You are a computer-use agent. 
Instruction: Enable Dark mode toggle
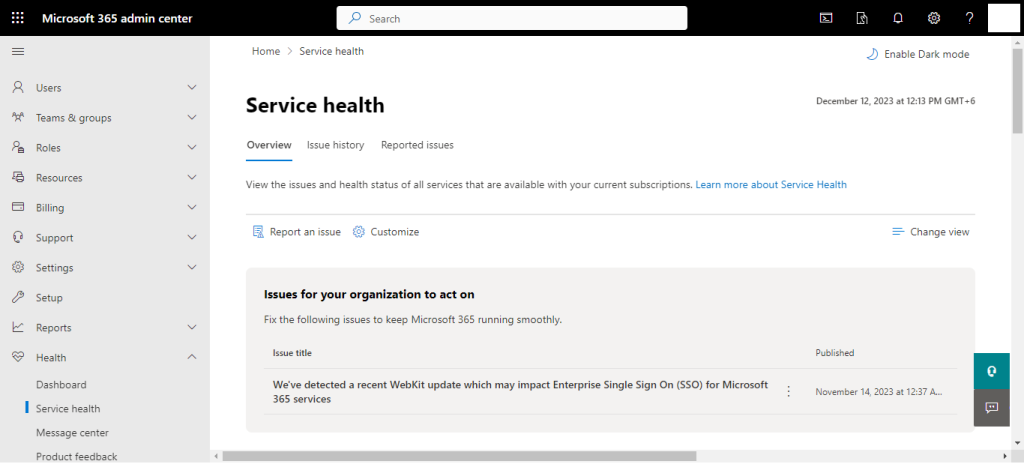918,54
